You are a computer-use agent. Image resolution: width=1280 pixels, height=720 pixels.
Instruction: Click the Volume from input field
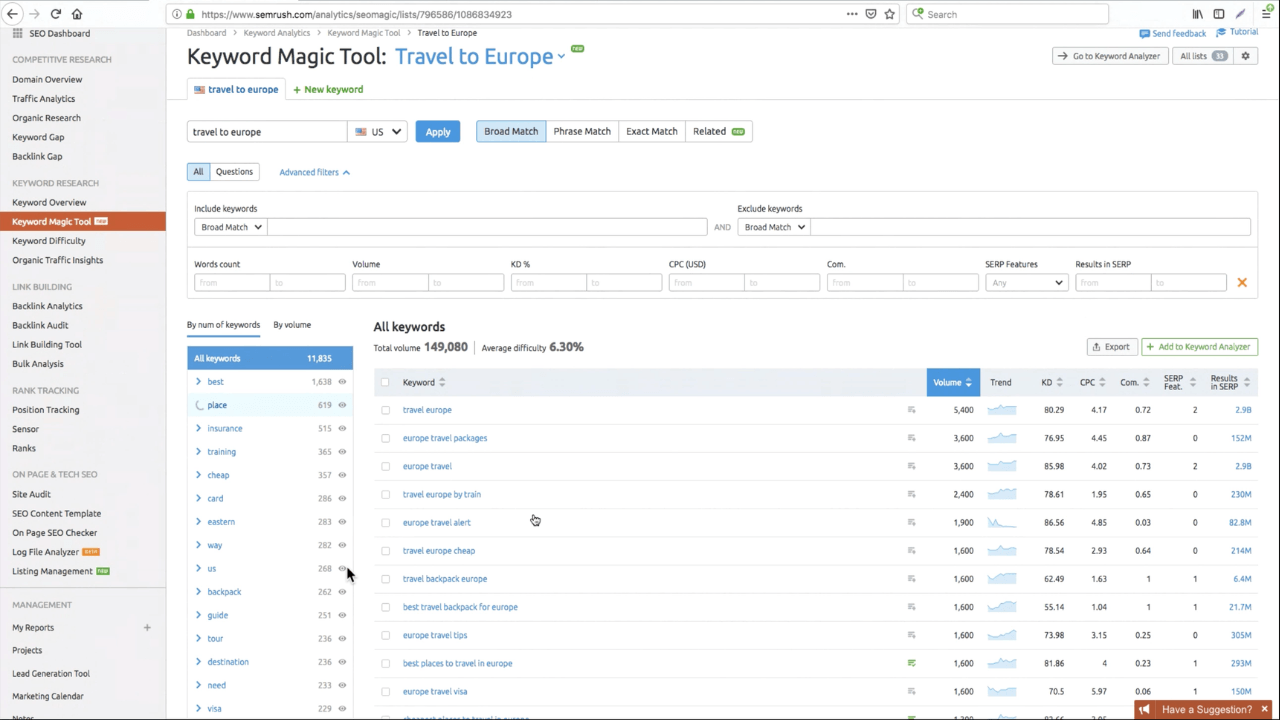(x=390, y=283)
